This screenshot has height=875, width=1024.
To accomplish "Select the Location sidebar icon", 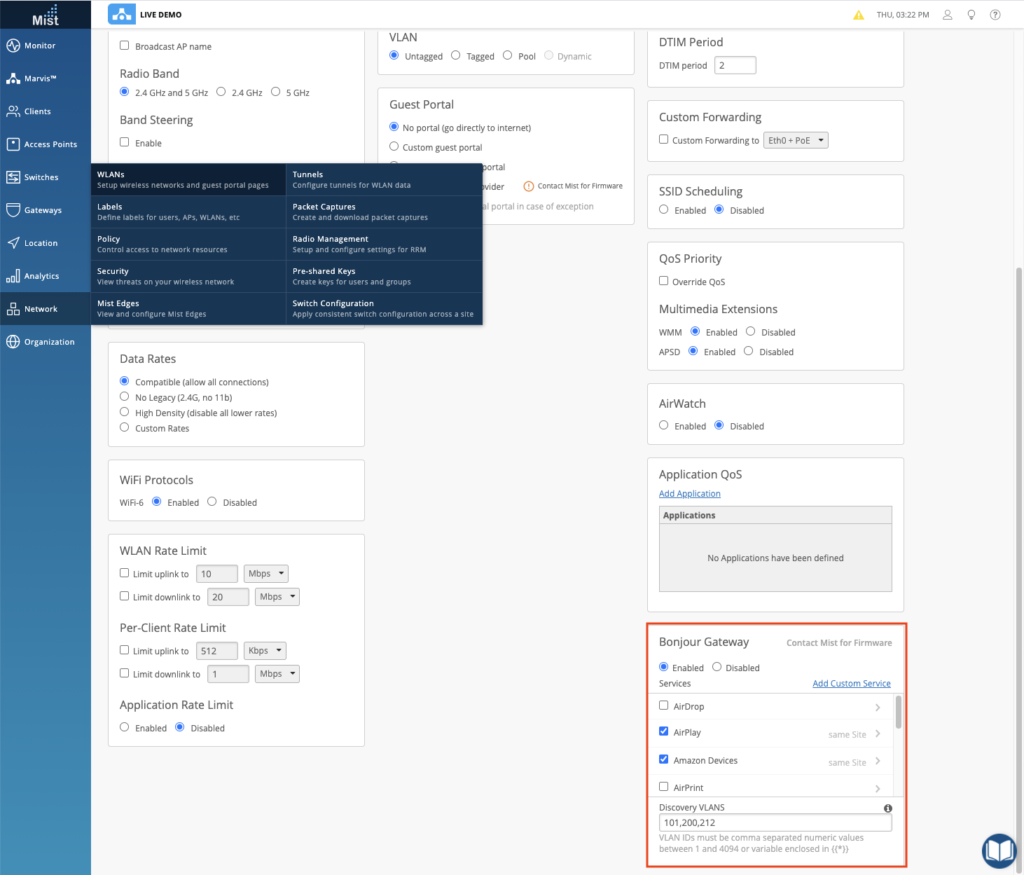I will coord(45,242).
